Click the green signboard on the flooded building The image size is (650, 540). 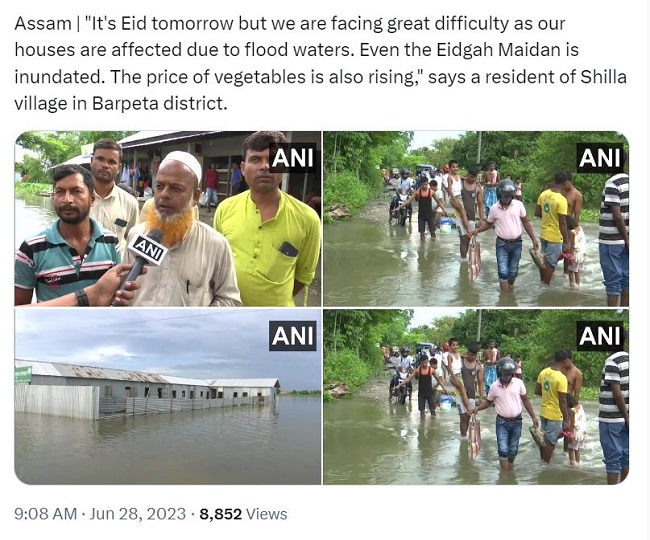point(24,375)
